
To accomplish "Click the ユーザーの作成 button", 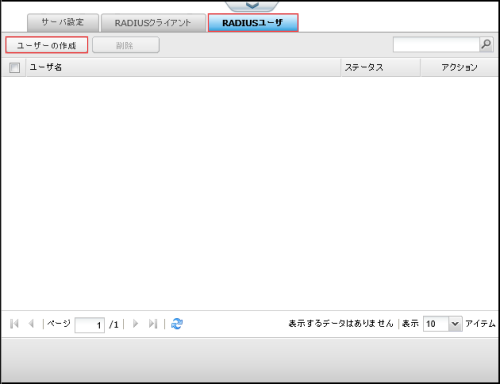I will (x=47, y=45).
